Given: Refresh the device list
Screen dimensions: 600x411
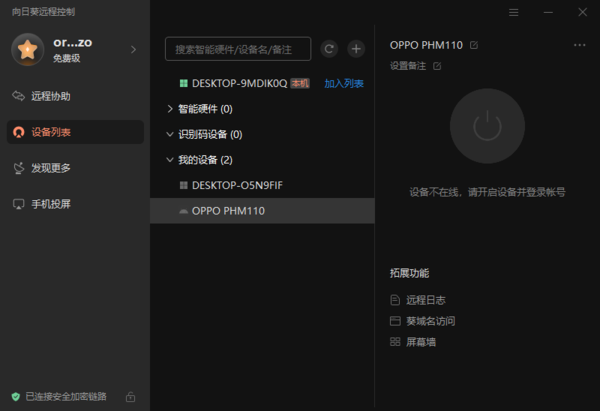Looking at the screenshot, I should [329, 49].
